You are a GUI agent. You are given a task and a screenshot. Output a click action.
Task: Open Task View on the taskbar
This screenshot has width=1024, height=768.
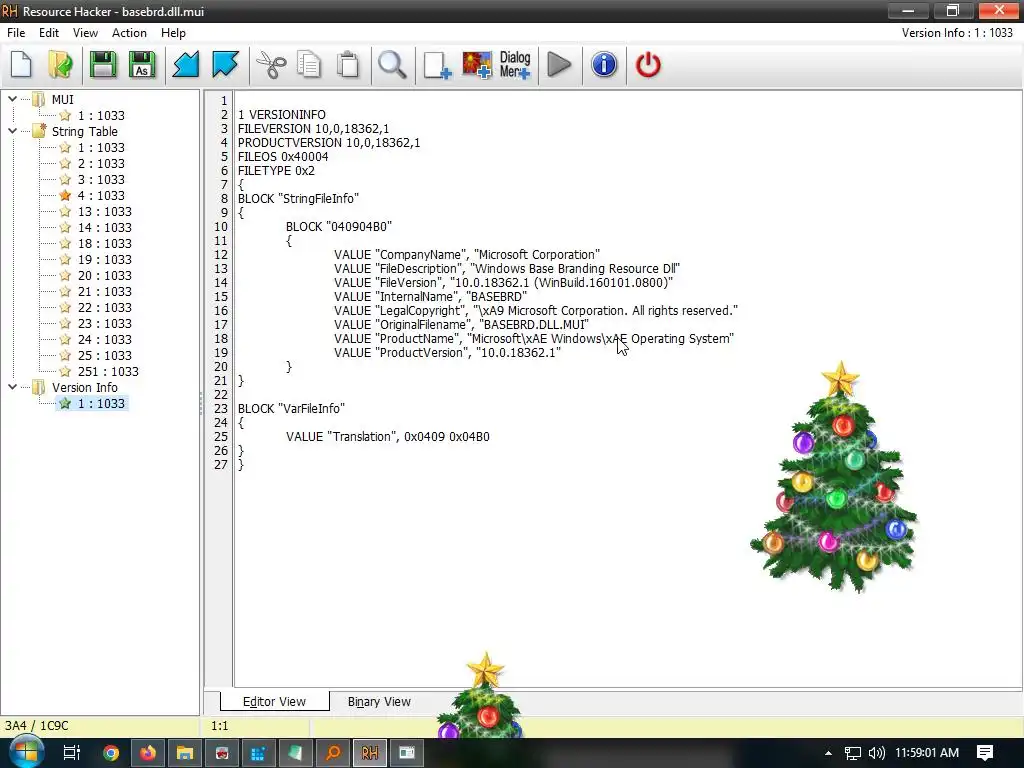pos(71,753)
